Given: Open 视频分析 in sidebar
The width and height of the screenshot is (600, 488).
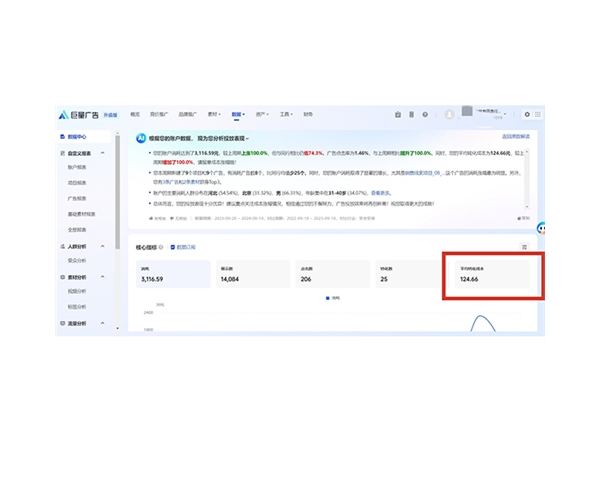Looking at the screenshot, I should pyautogui.click(x=77, y=291).
